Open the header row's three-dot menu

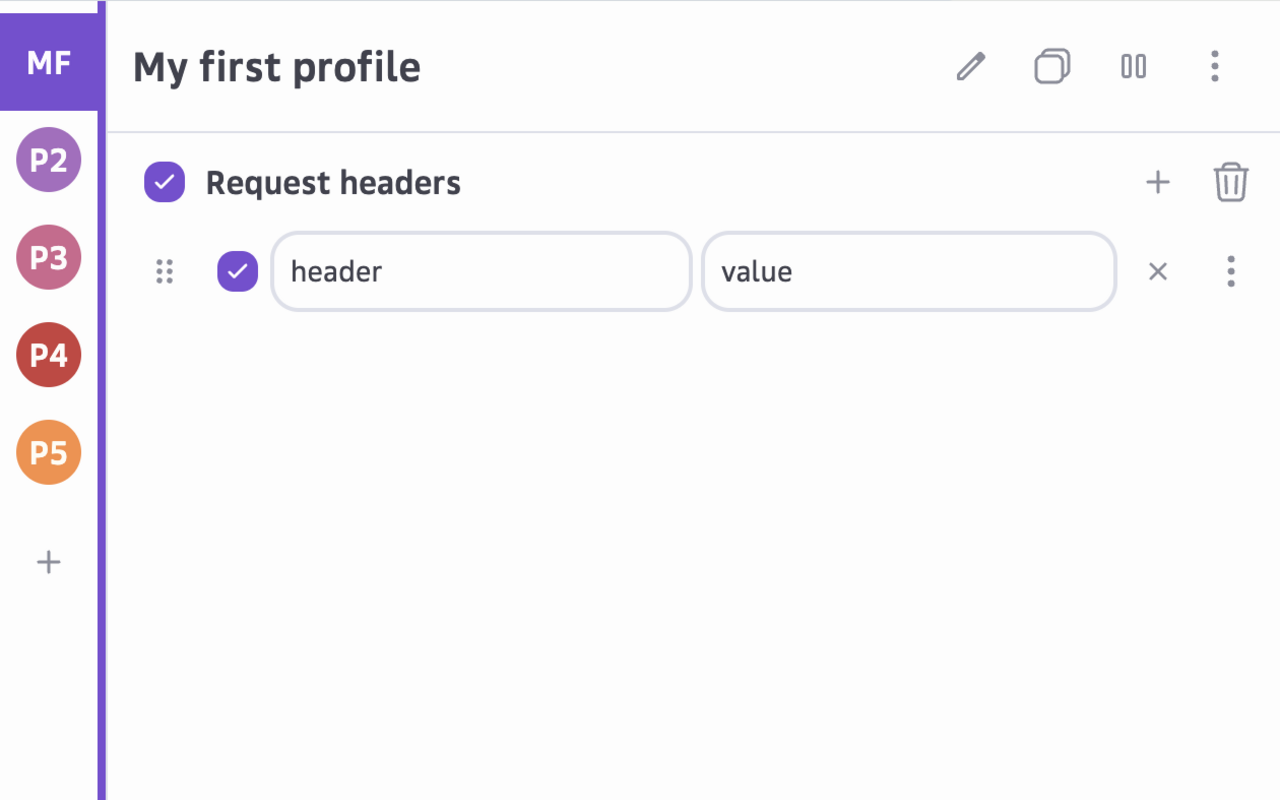click(1230, 271)
